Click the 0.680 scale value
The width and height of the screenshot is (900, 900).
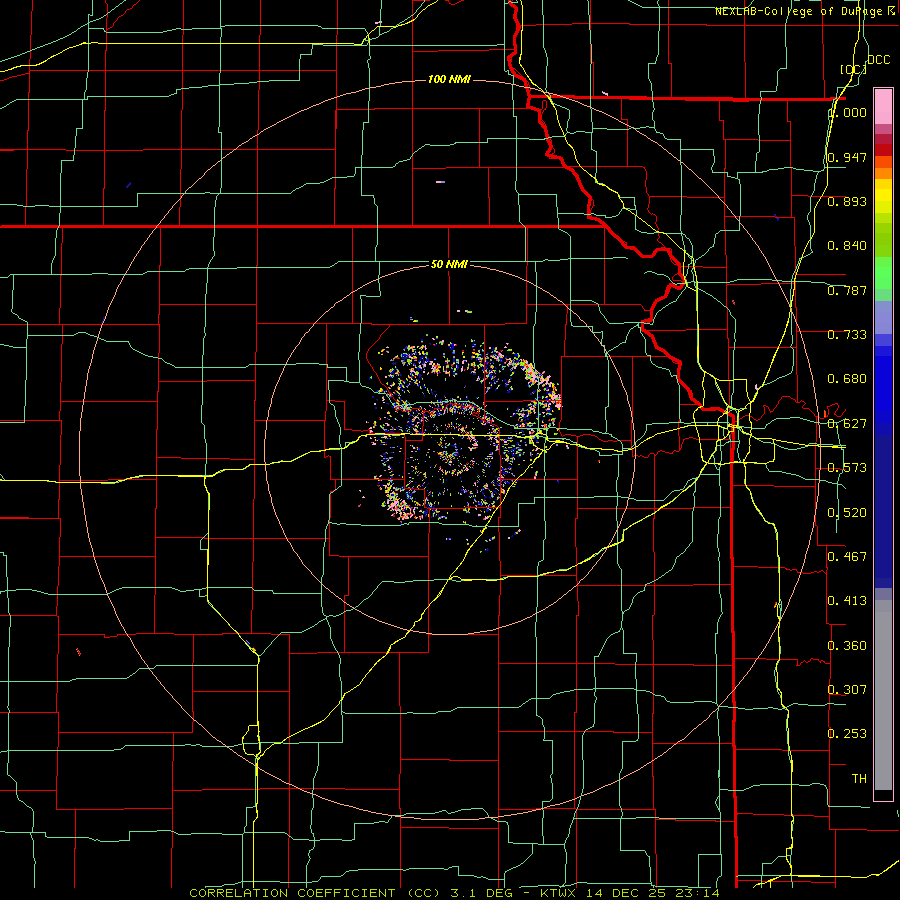pyautogui.click(x=847, y=379)
